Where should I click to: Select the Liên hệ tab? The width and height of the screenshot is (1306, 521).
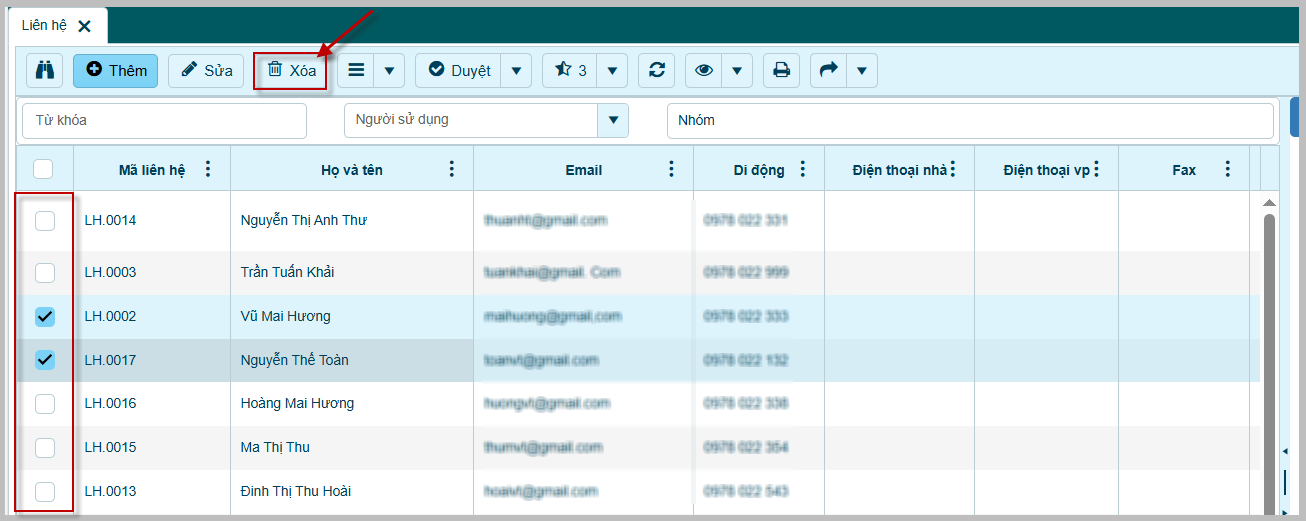(x=44, y=26)
